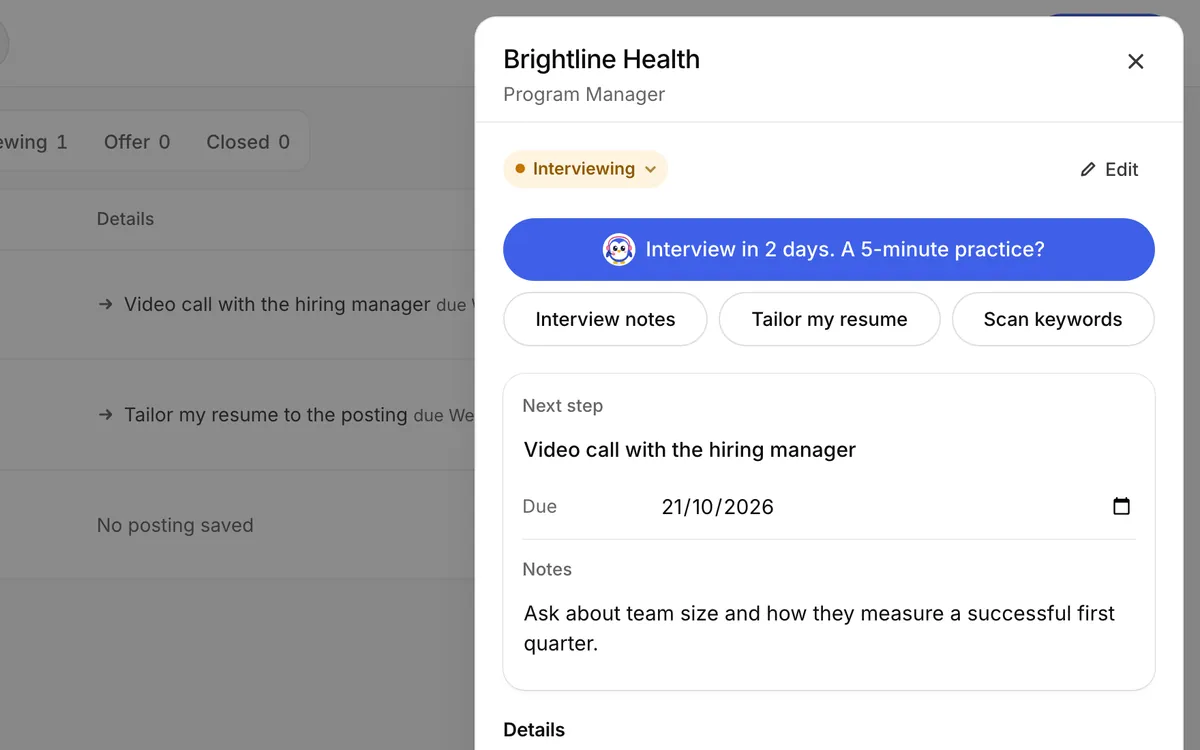Viewport: 1200px width, 750px height.
Task: Click the Due label in the panel
Action: coord(539,507)
